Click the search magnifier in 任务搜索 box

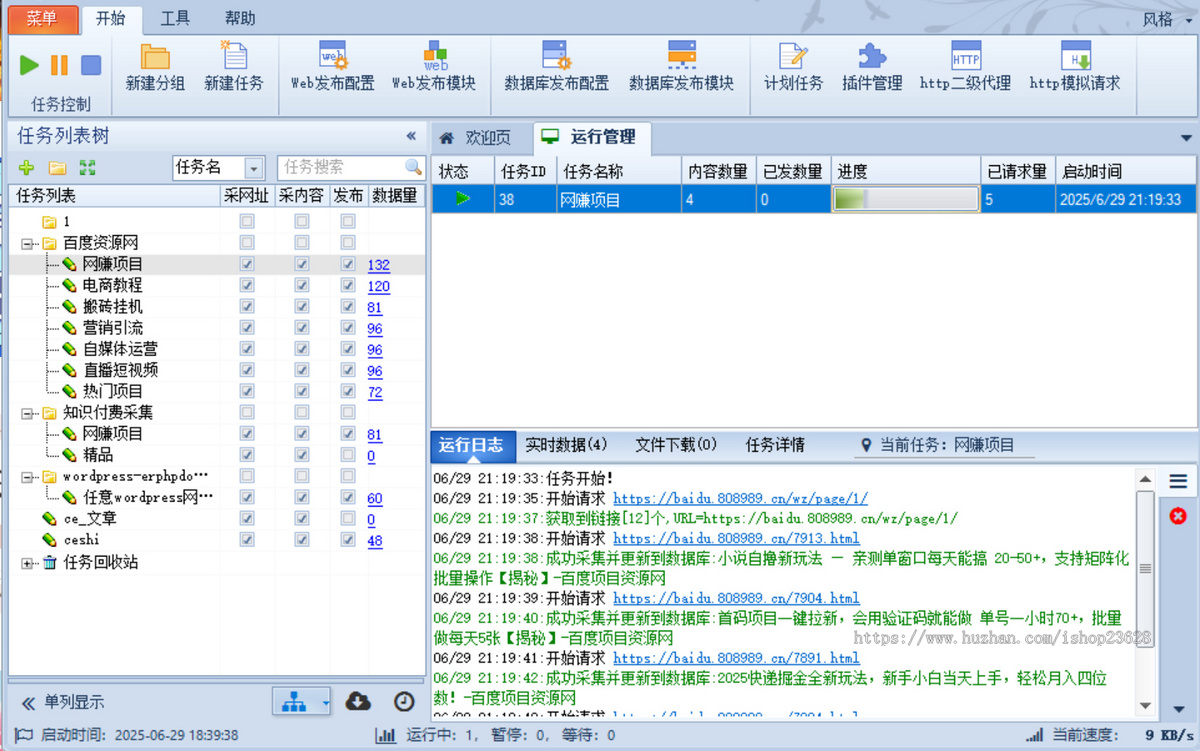413,167
